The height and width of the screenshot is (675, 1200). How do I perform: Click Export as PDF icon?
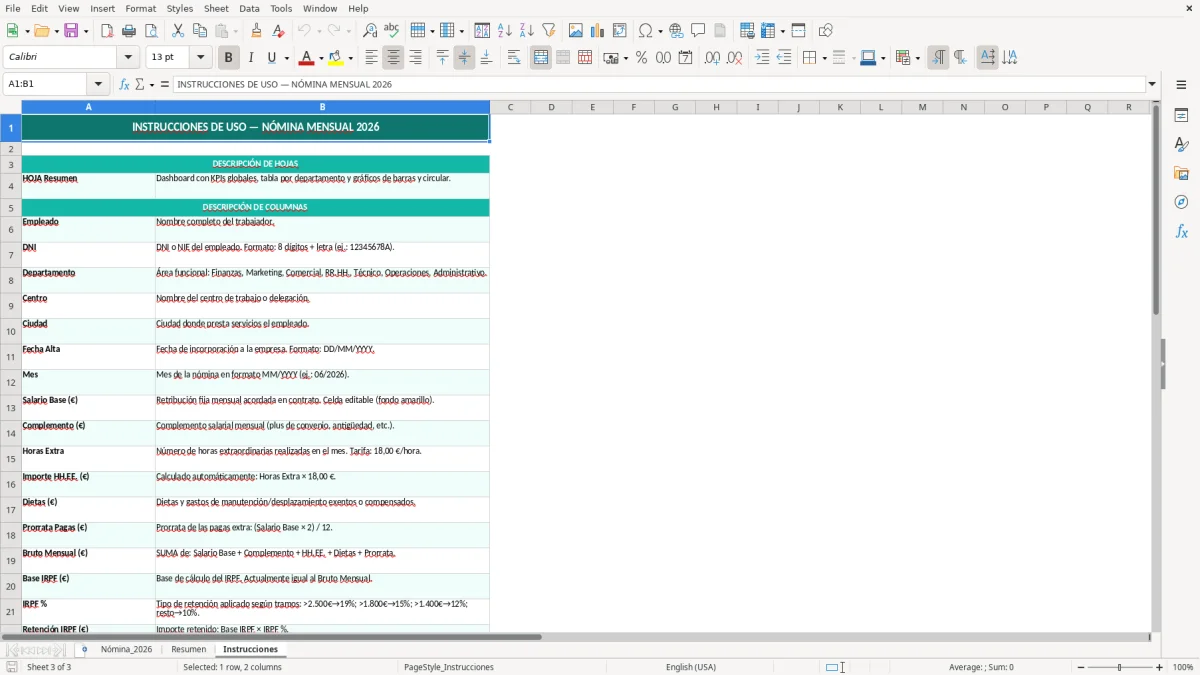click(107, 31)
